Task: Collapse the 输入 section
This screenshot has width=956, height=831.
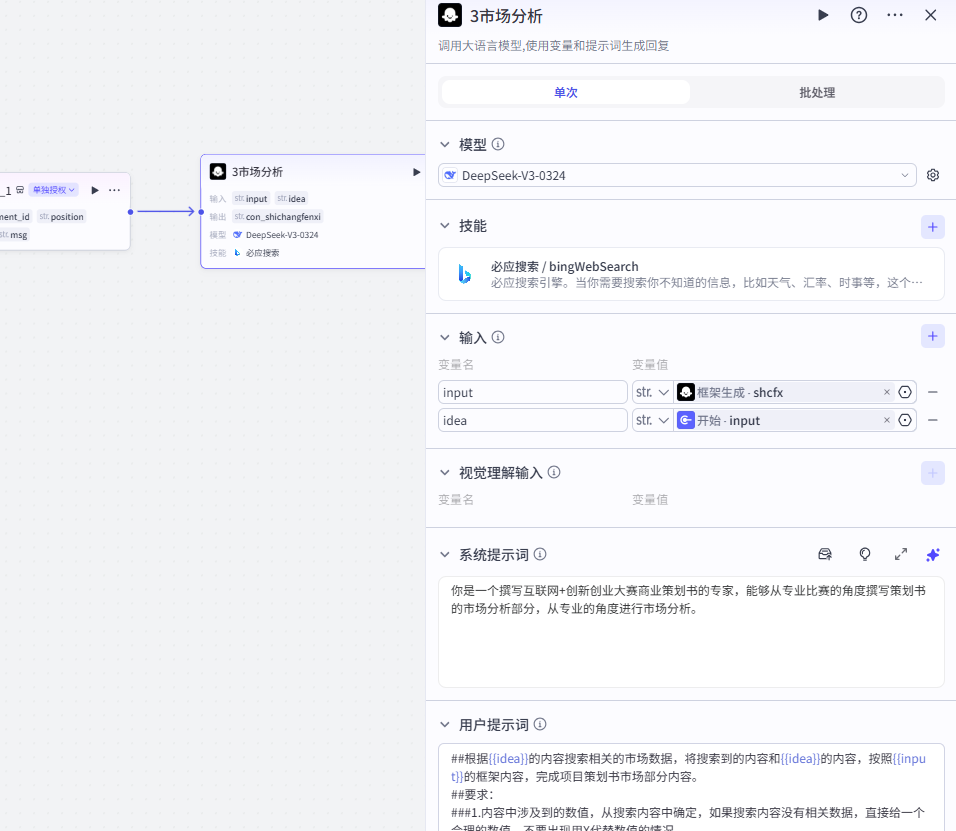Action: [445, 337]
